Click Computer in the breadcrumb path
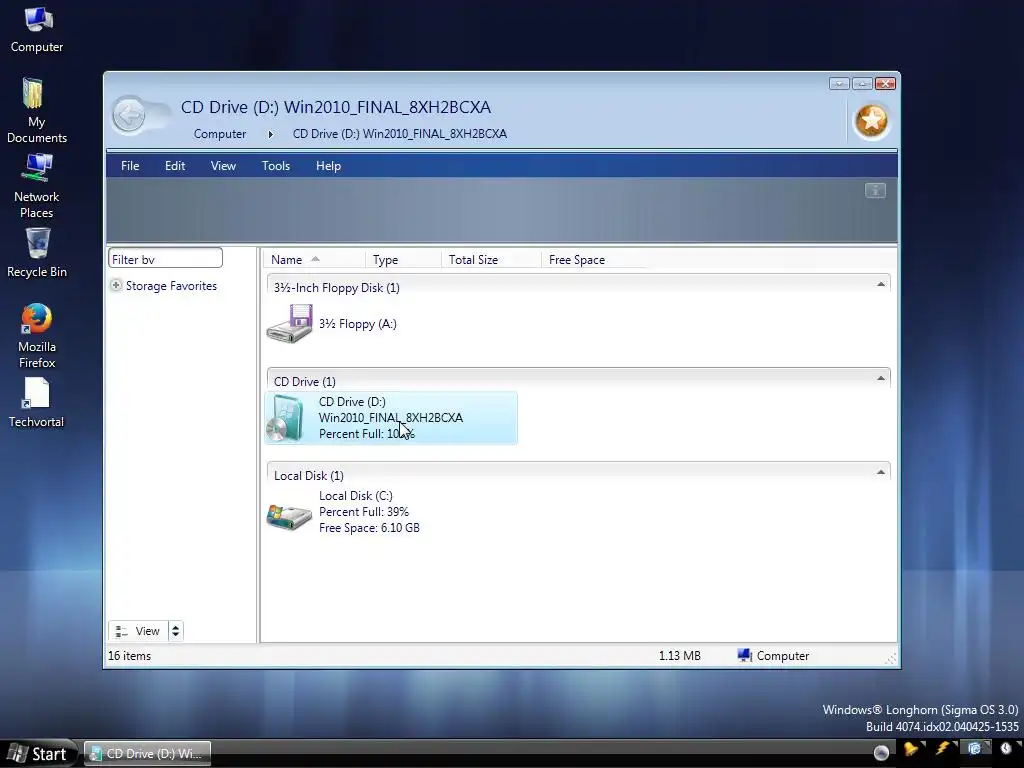Screen dimensions: 1024x768 pos(219,134)
